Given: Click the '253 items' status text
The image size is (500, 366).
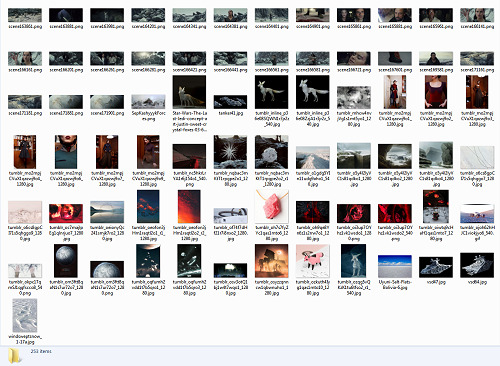Looking at the screenshot, I should 41,351.
